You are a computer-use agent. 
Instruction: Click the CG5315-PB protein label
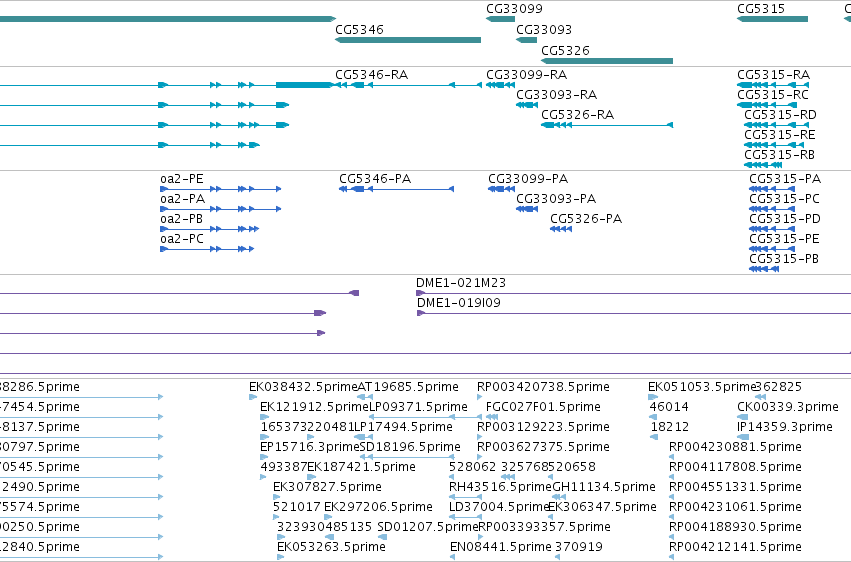784,259
